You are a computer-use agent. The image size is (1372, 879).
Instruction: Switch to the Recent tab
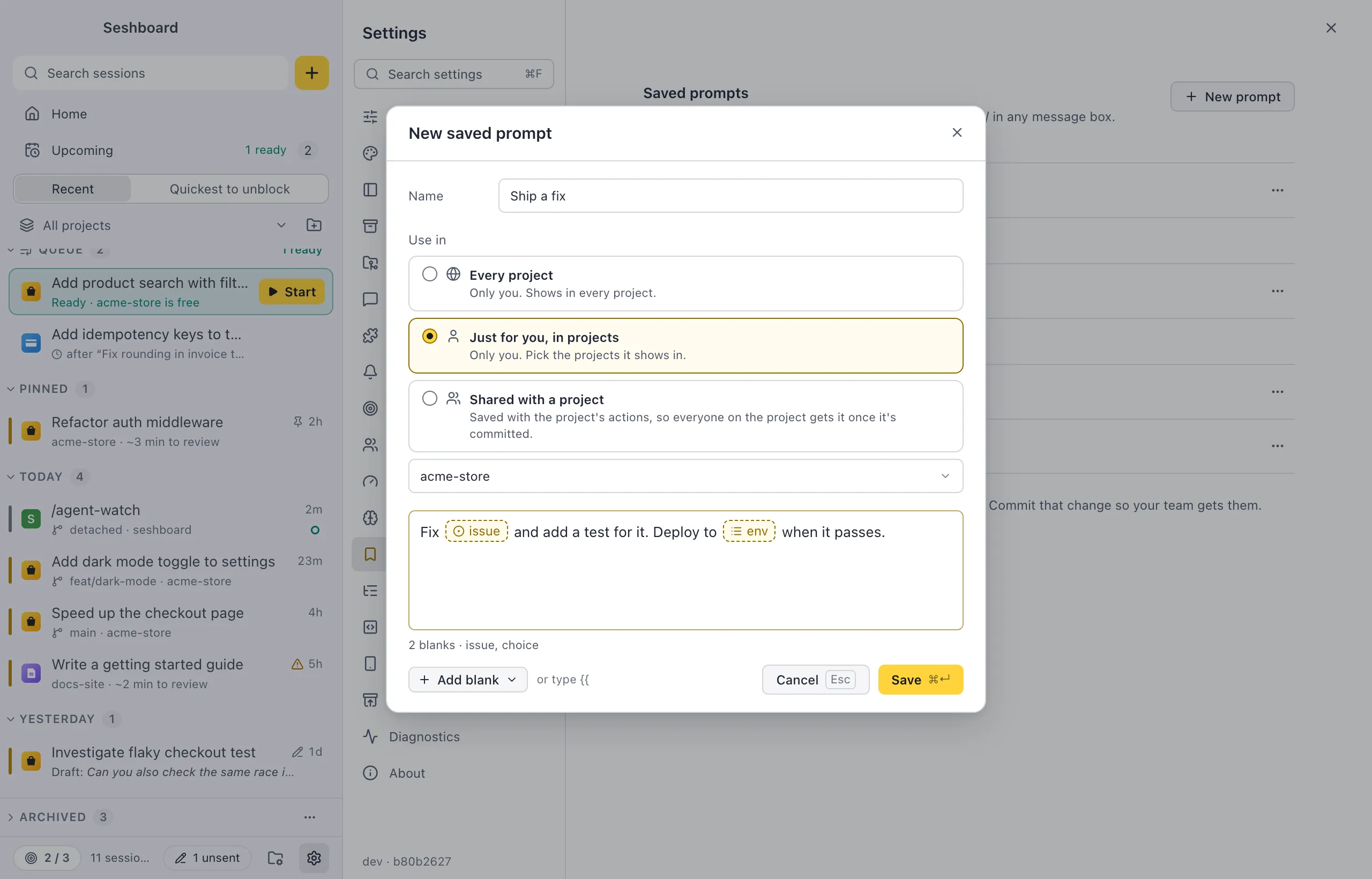click(x=72, y=189)
